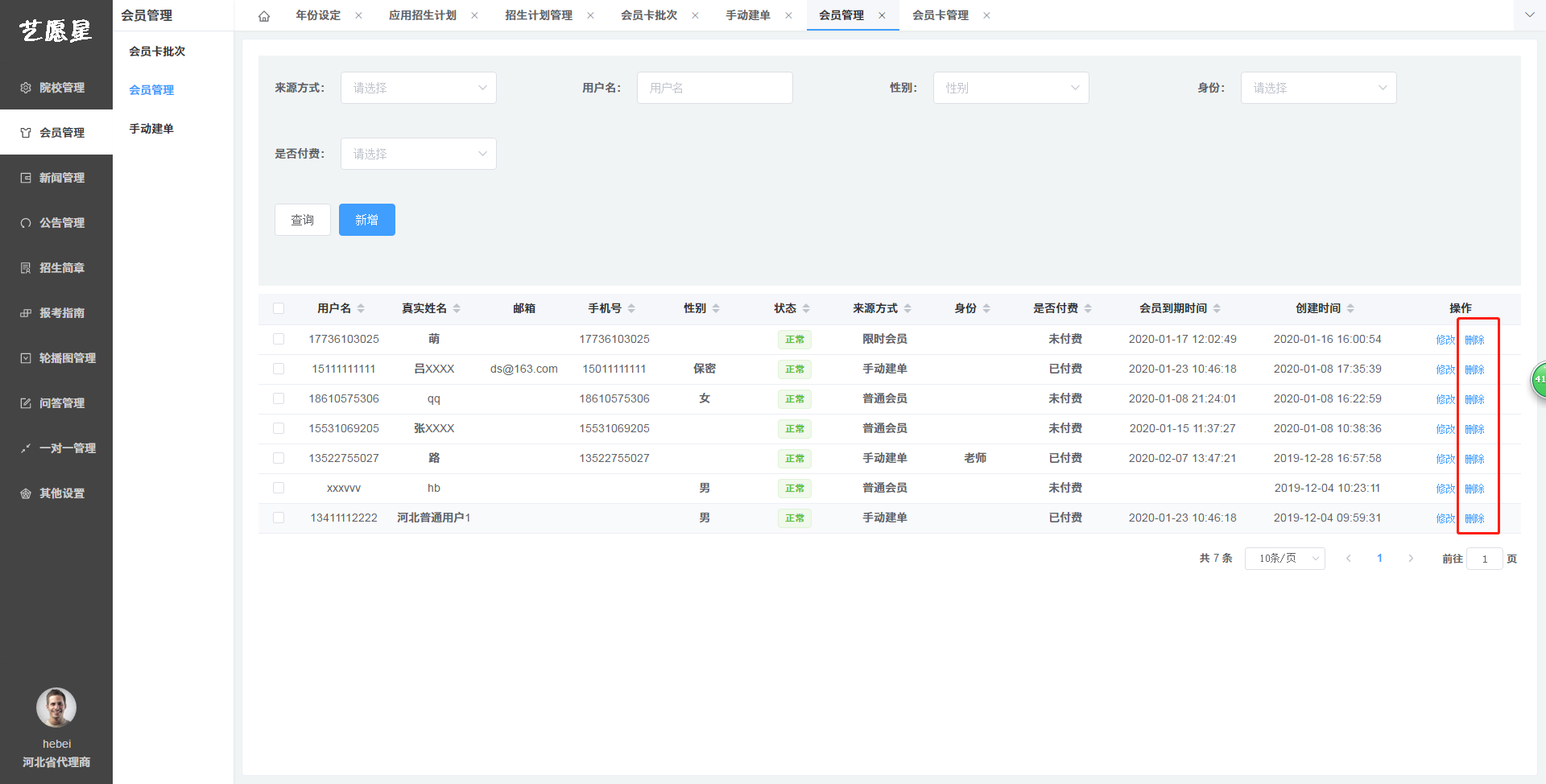
Task: Select all rows header checkbox
Action: pyautogui.click(x=279, y=308)
